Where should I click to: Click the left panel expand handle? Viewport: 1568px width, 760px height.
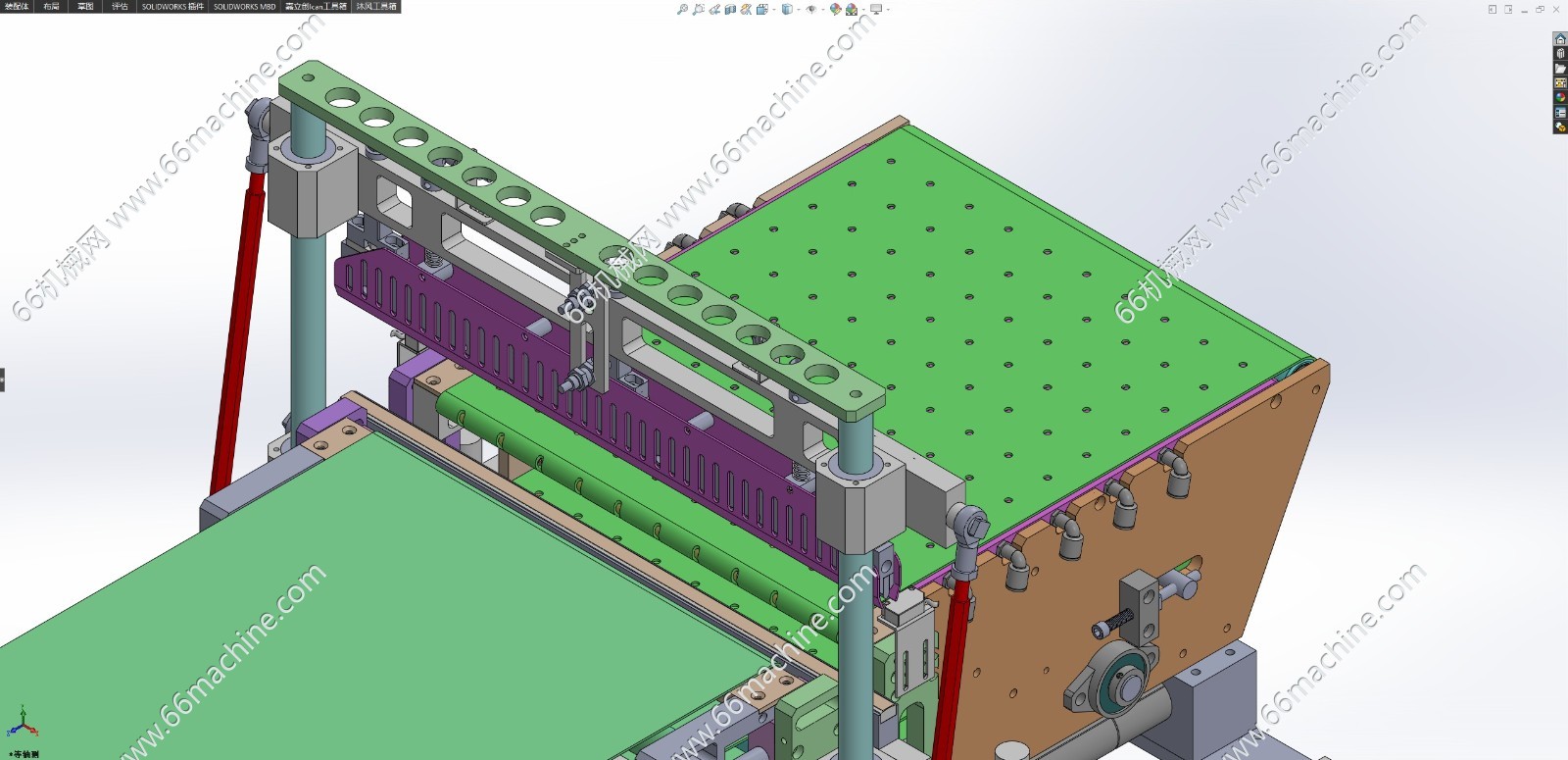tap(3, 379)
